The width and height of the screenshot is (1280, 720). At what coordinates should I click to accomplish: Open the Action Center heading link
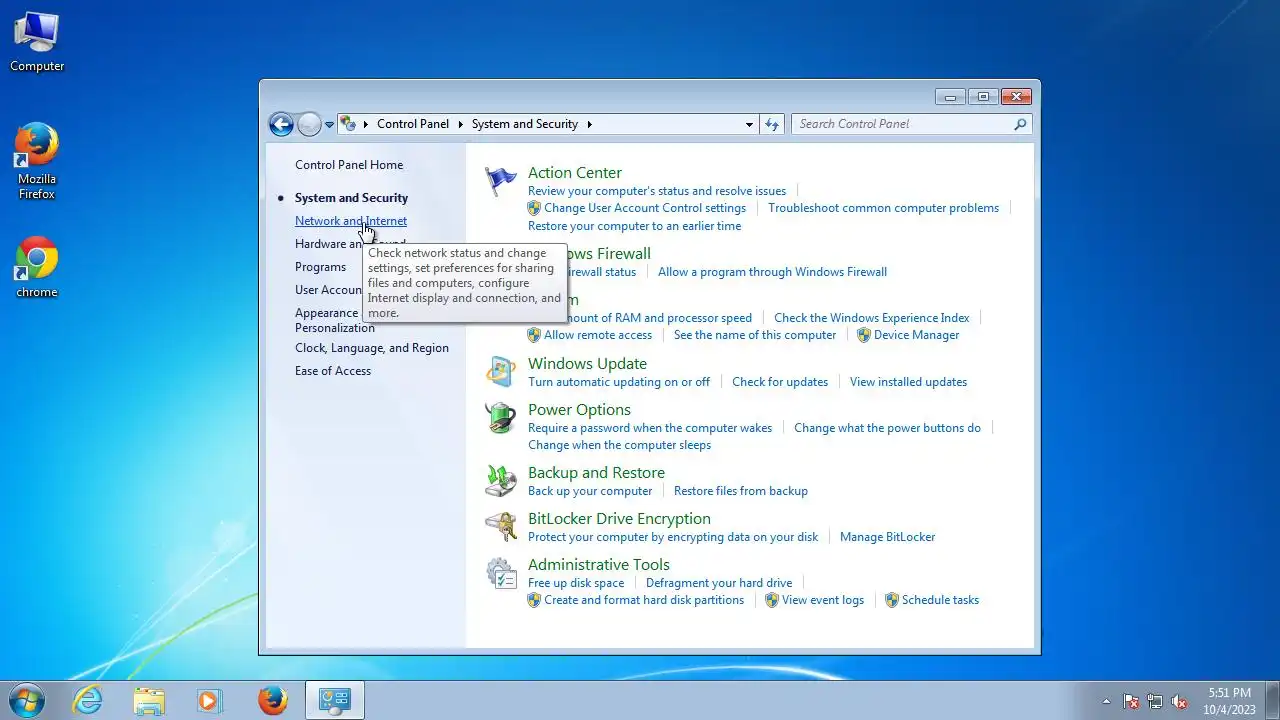pos(575,173)
